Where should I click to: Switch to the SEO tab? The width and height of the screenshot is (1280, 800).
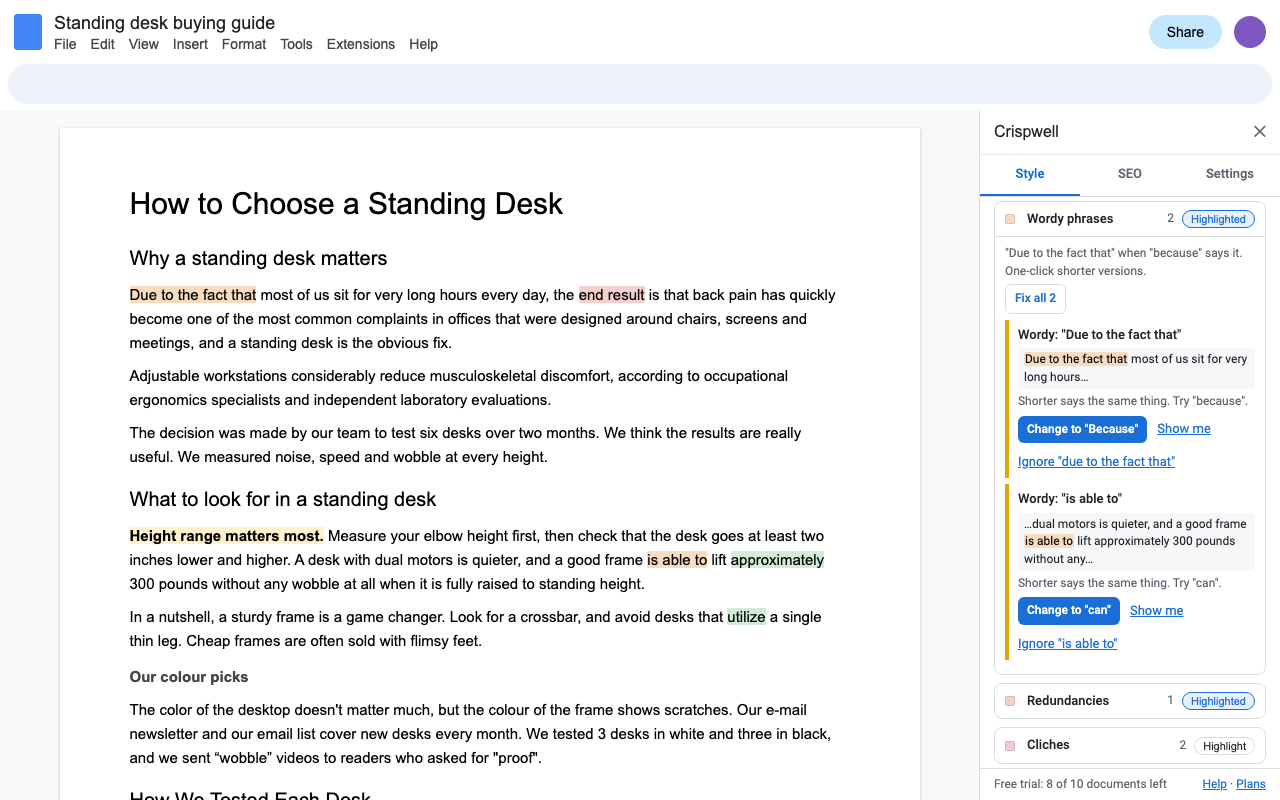[x=1130, y=174]
